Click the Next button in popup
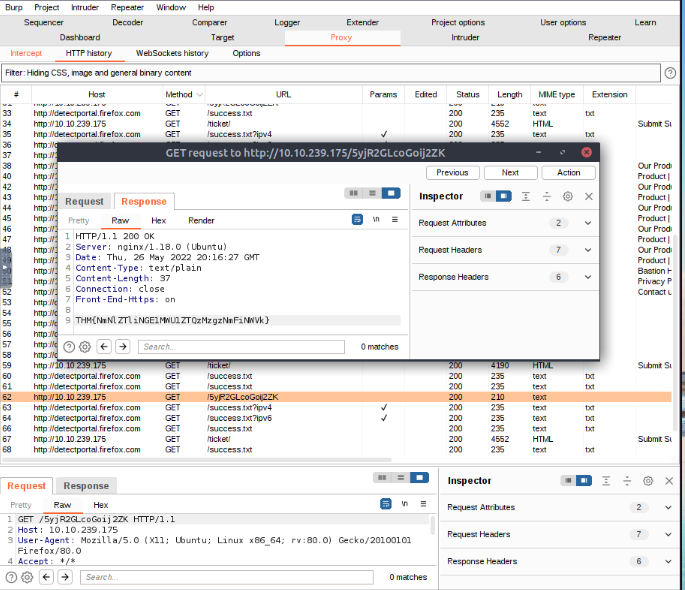685x590 pixels. [x=510, y=172]
